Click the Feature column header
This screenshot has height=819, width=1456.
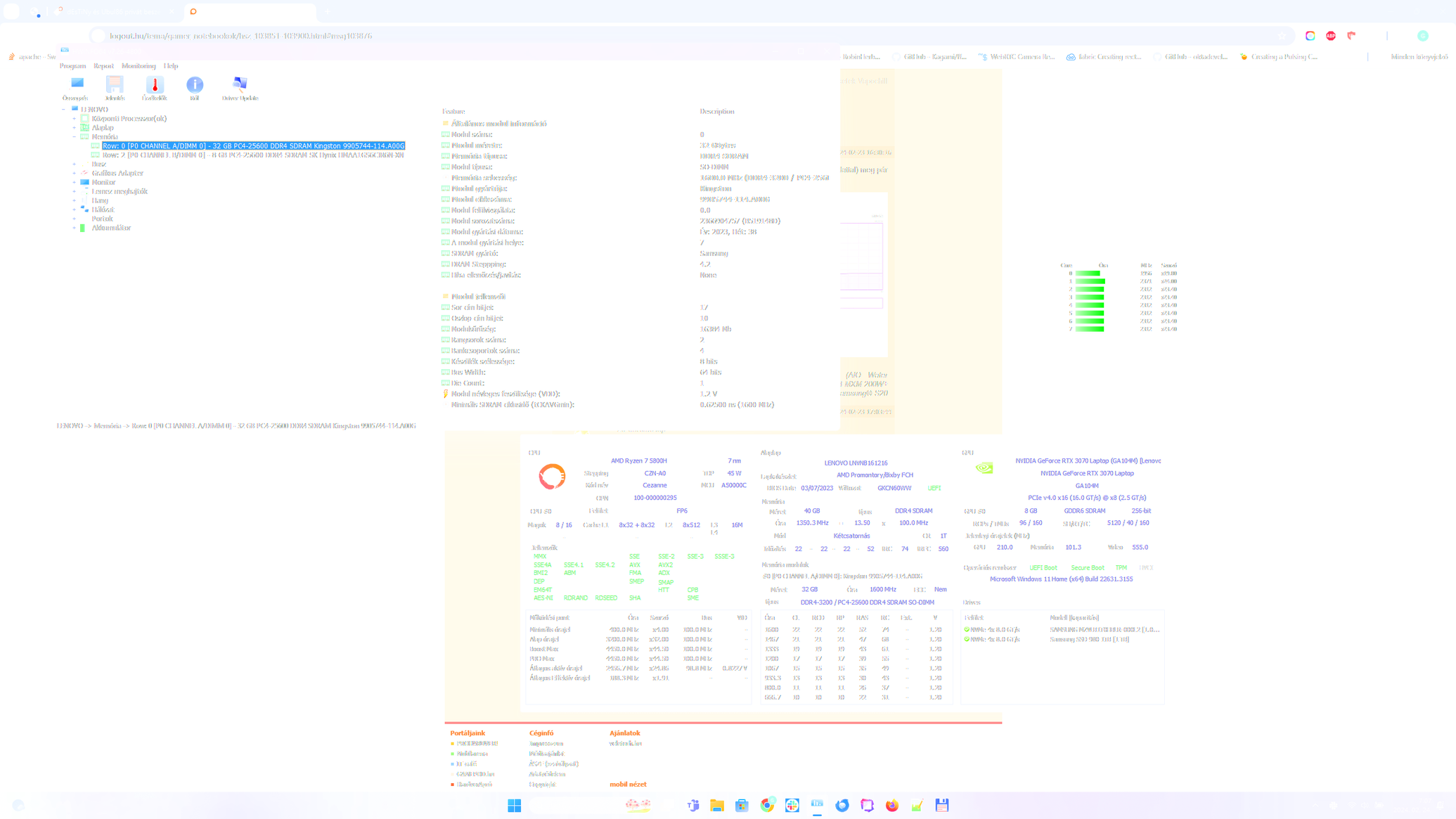pos(453,112)
